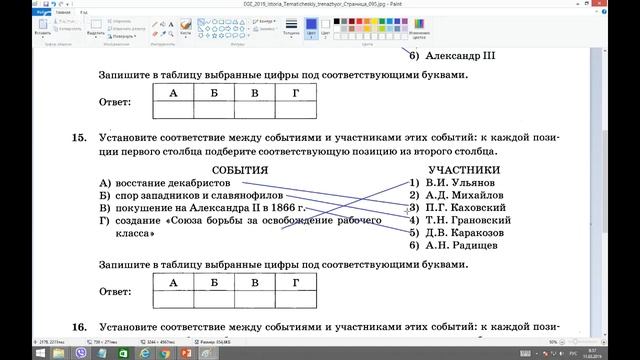
Task: Select the Цвет 2 background color box
Action: click(x=325, y=29)
